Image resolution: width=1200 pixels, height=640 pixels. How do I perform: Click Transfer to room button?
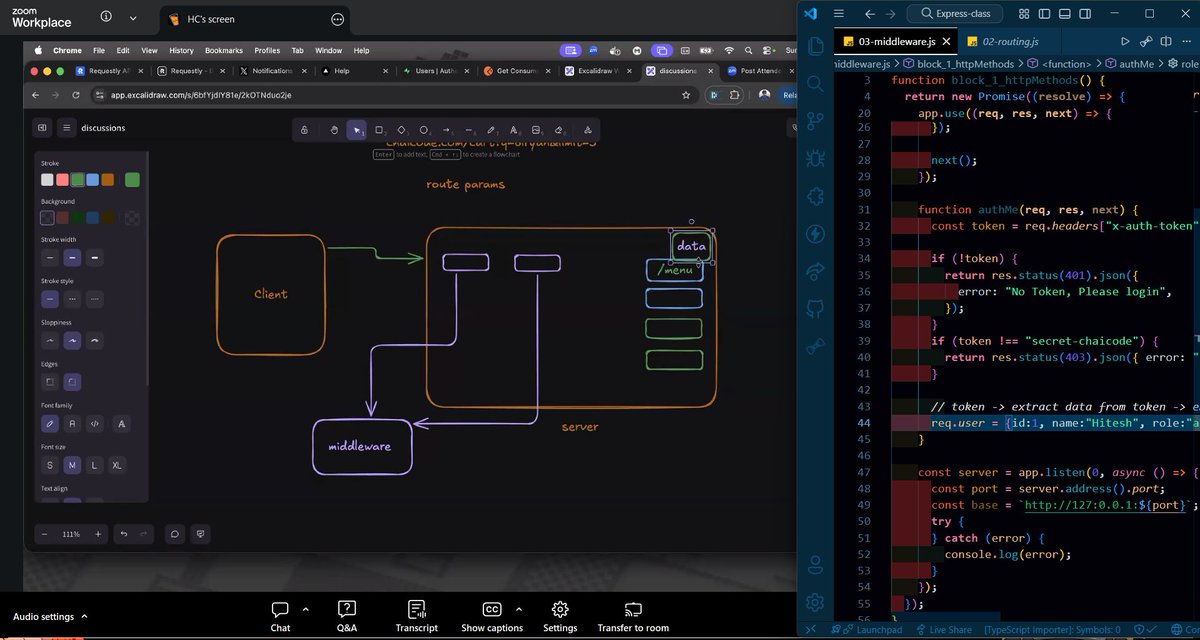[x=633, y=616]
